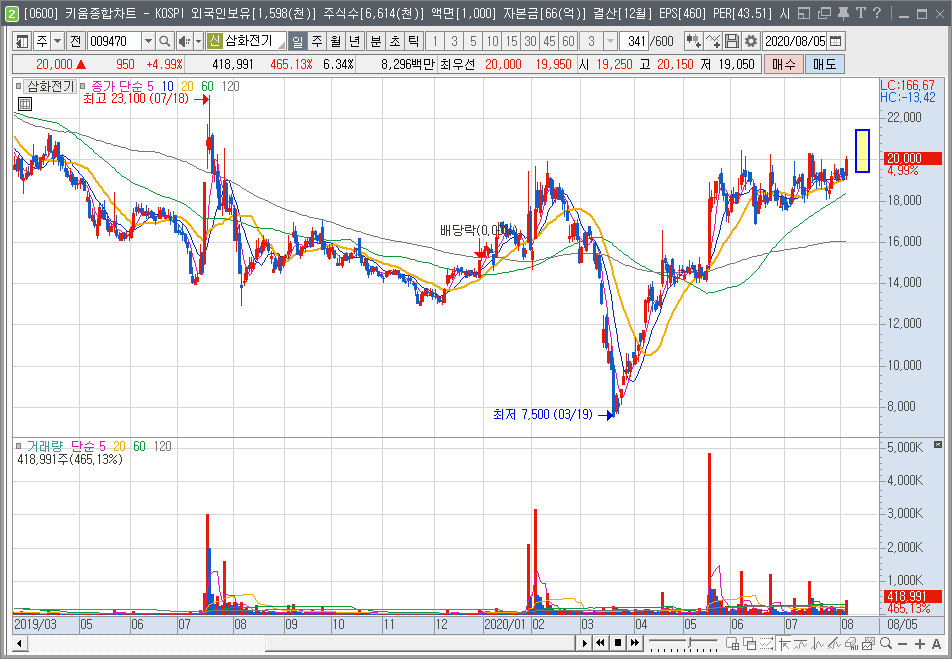The image size is (952, 659).
Task: Click the title bar window layout icon
Action: pyautogui.click(x=804, y=13)
